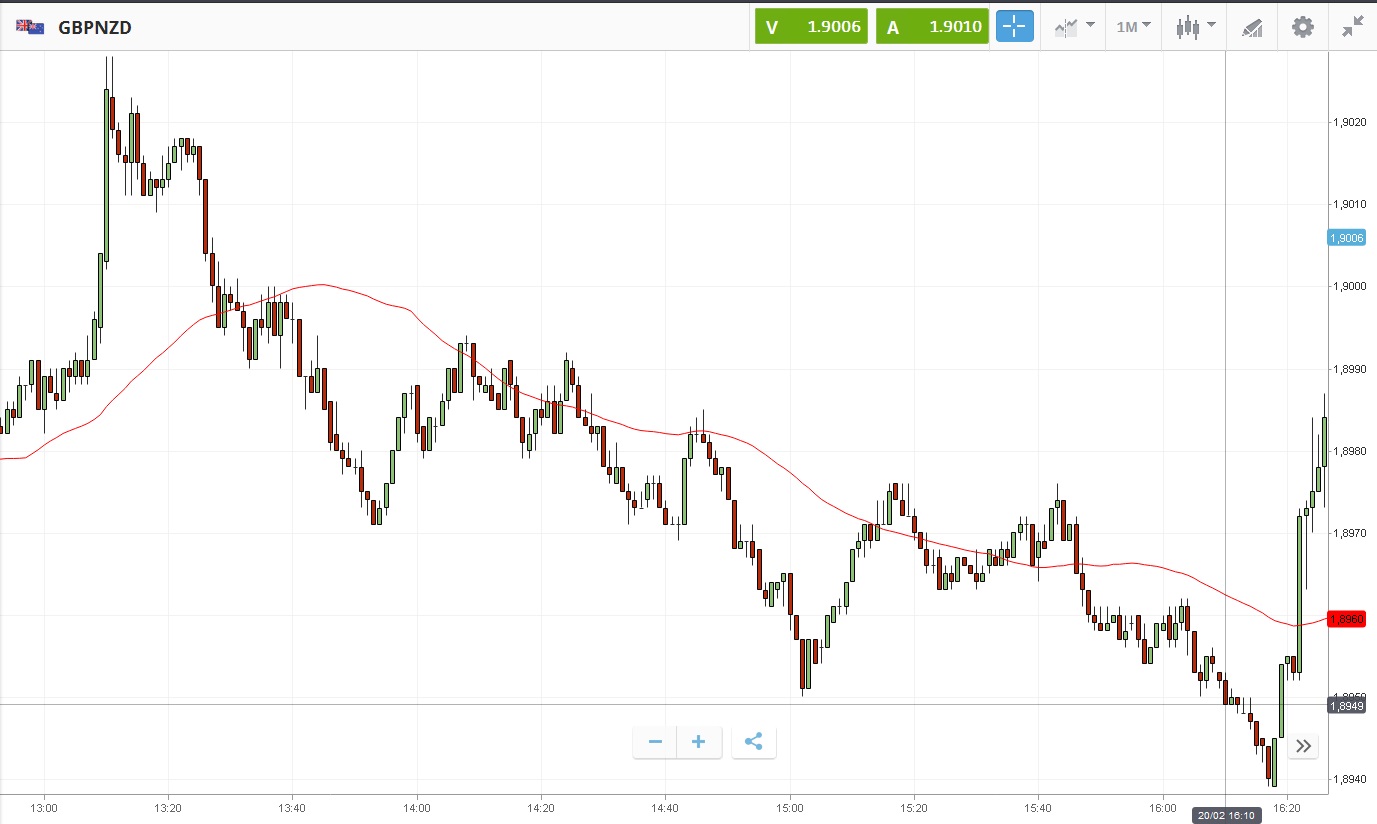Click the 15:20 time axis label
This screenshot has height=824, width=1377.
tap(914, 808)
